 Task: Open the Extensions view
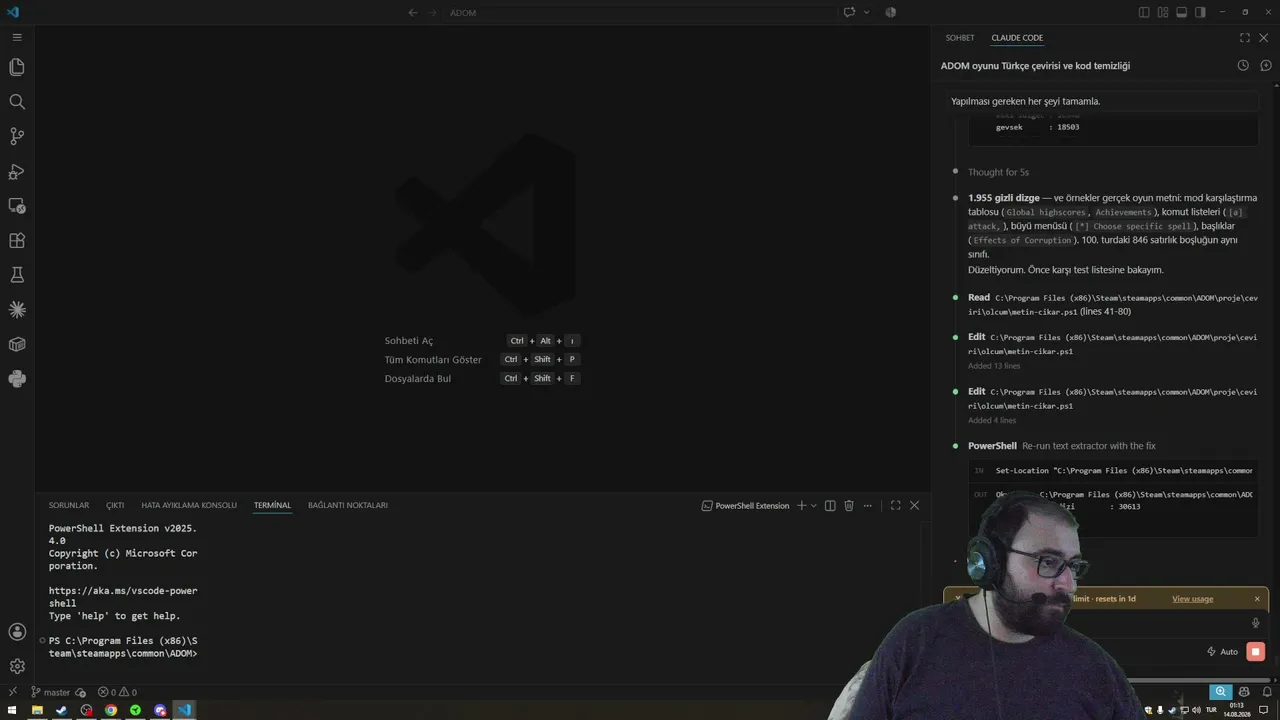click(x=17, y=241)
